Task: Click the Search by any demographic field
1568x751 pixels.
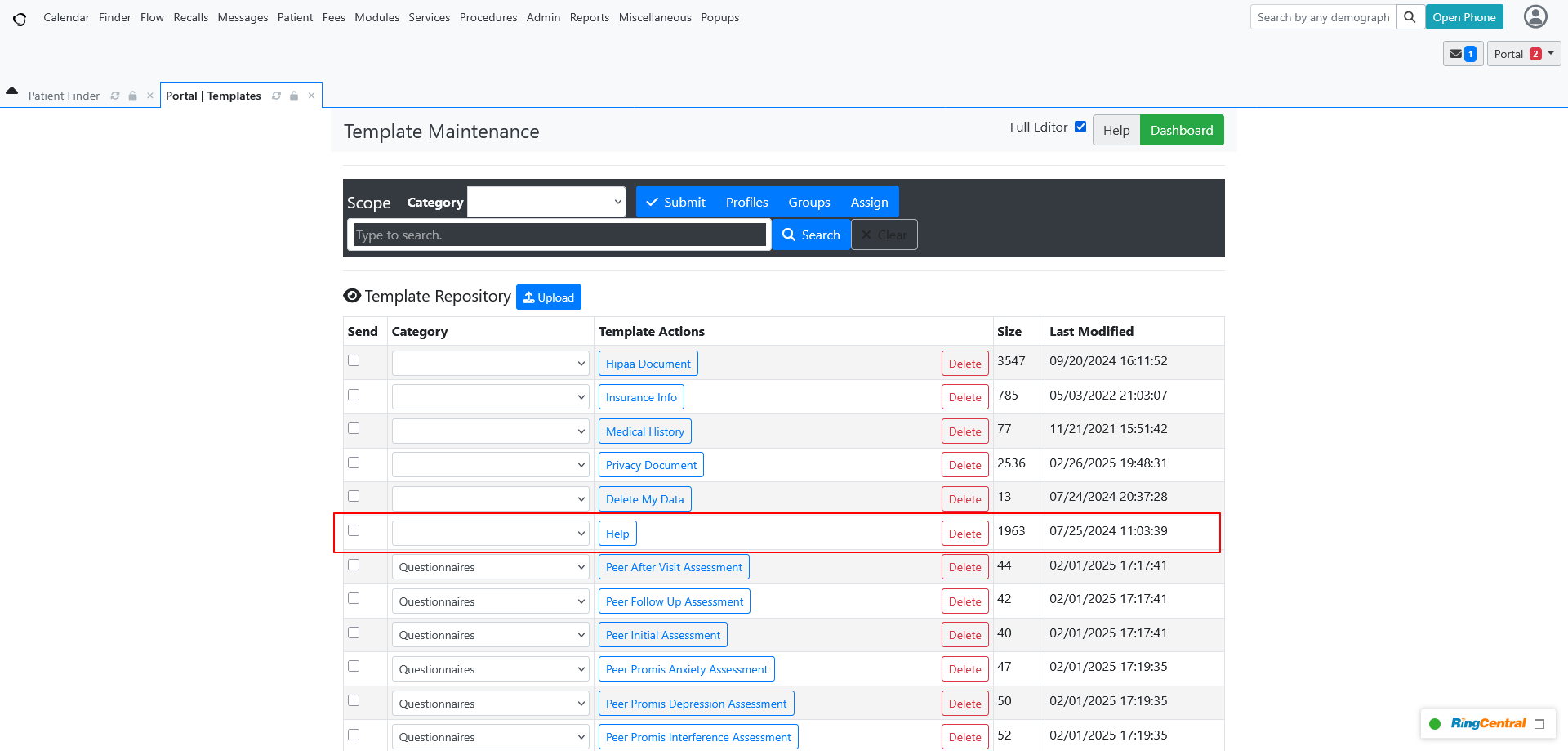Action: pyautogui.click(x=1323, y=17)
